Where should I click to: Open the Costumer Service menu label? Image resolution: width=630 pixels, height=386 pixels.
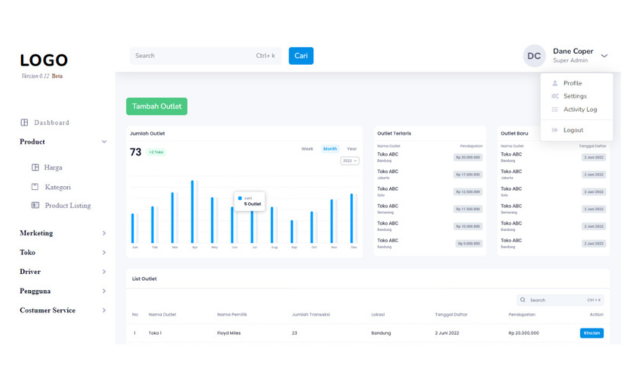[x=47, y=310]
